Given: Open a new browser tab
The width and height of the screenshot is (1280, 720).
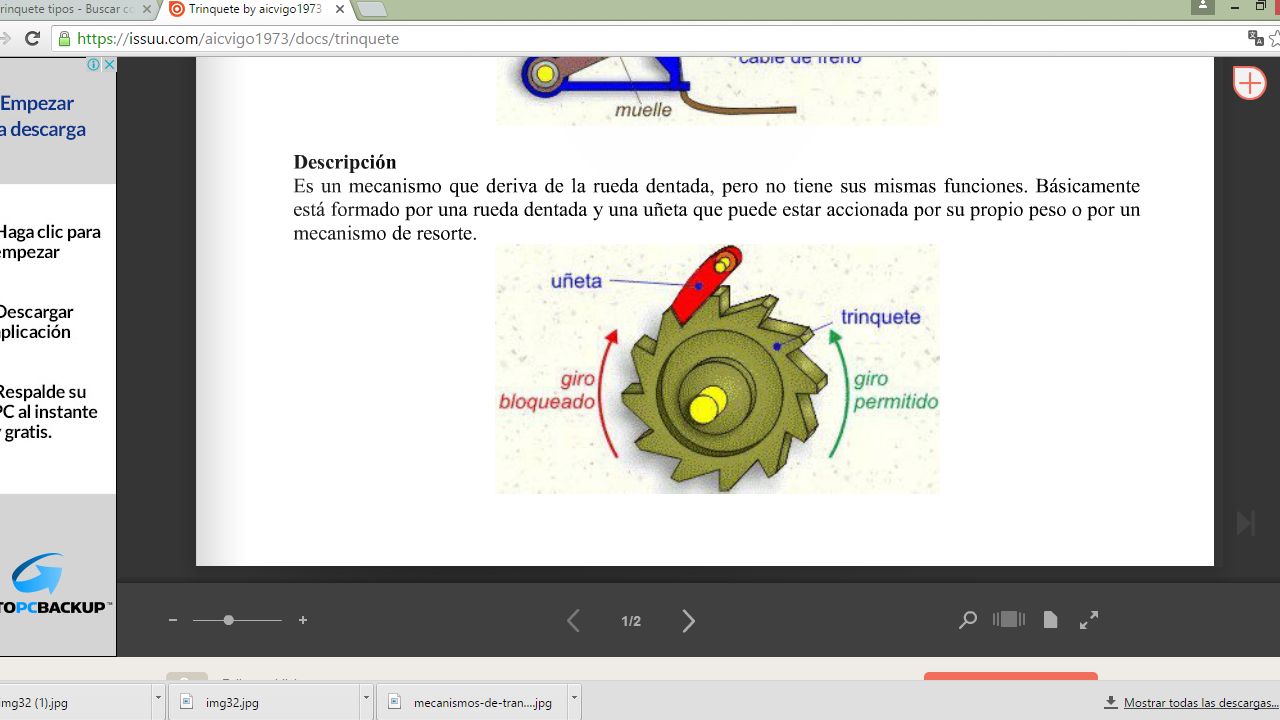Looking at the screenshot, I should (x=371, y=9).
